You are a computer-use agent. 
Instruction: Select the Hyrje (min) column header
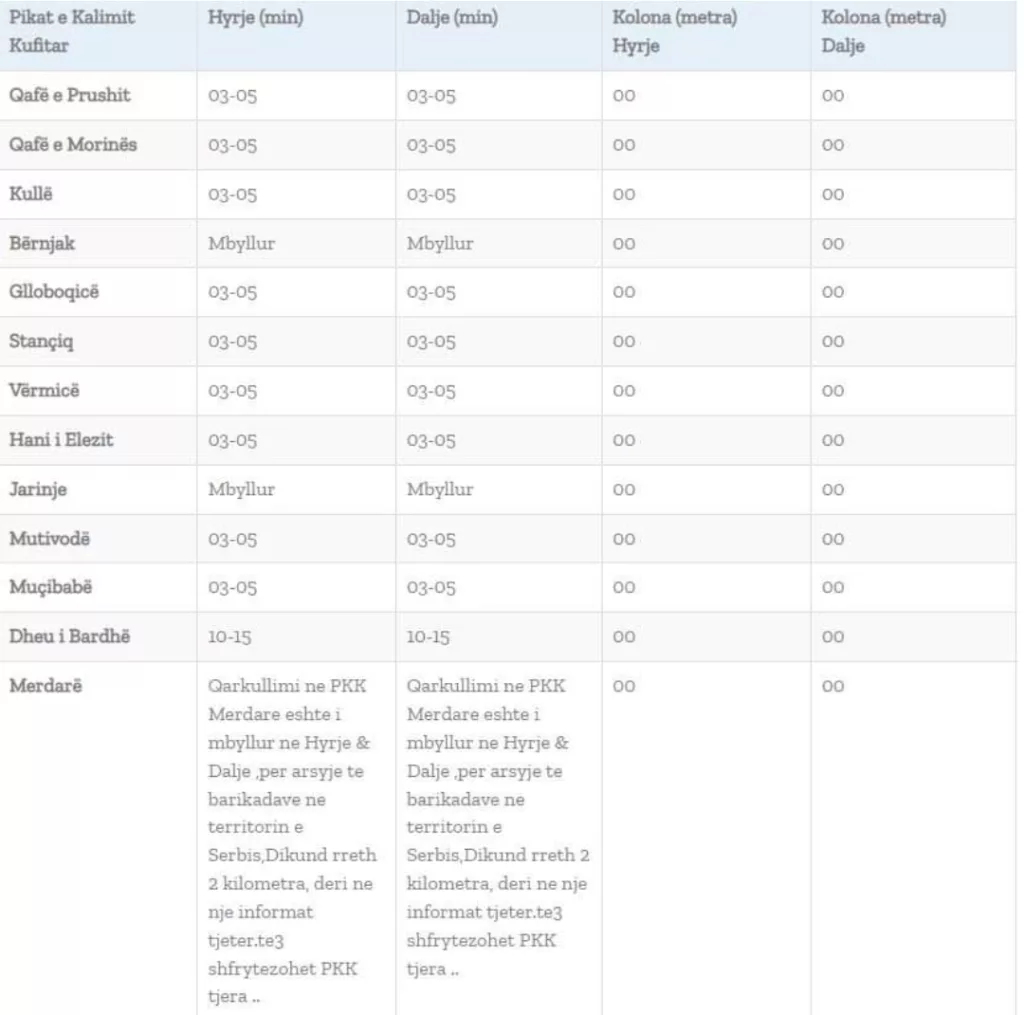(255, 18)
